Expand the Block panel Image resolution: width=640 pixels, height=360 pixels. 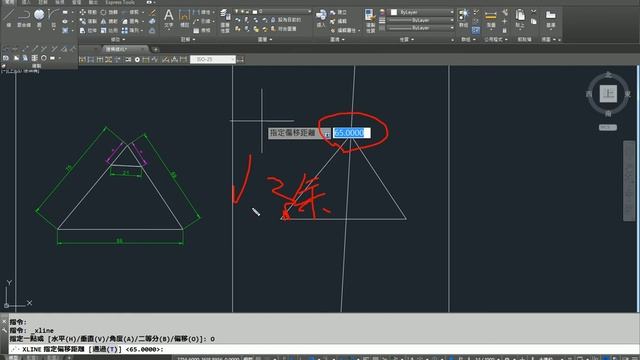pyautogui.click(x=337, y=40)
